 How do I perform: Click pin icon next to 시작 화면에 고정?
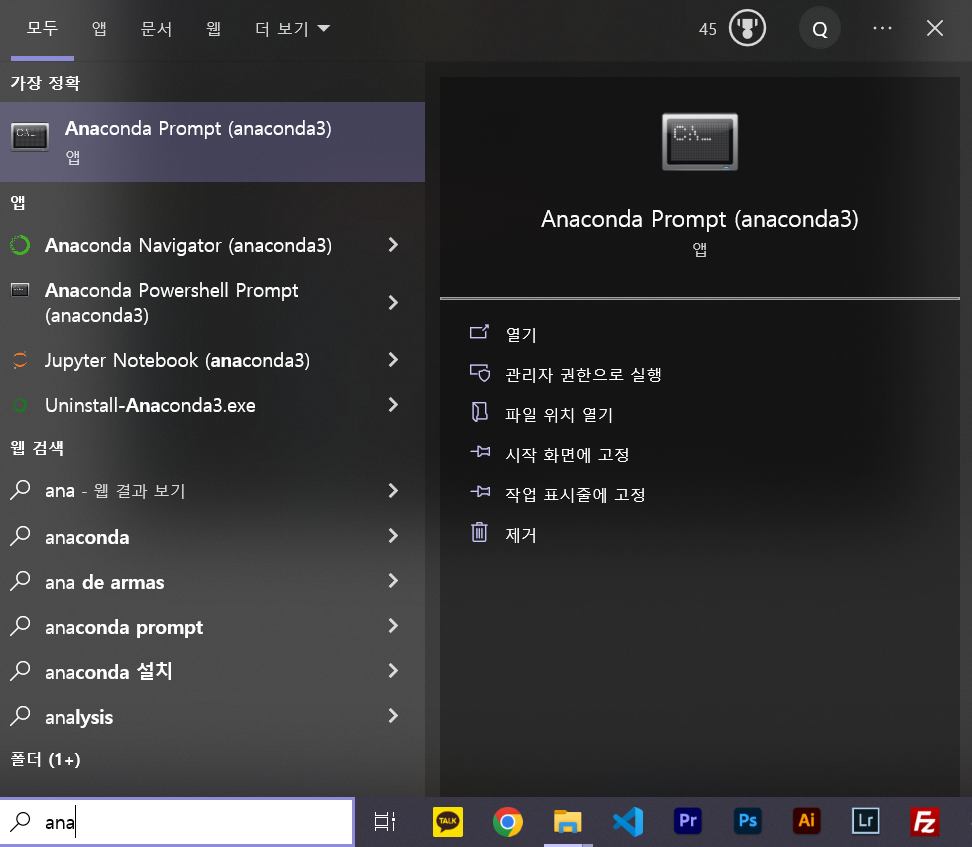pos(479,452)
